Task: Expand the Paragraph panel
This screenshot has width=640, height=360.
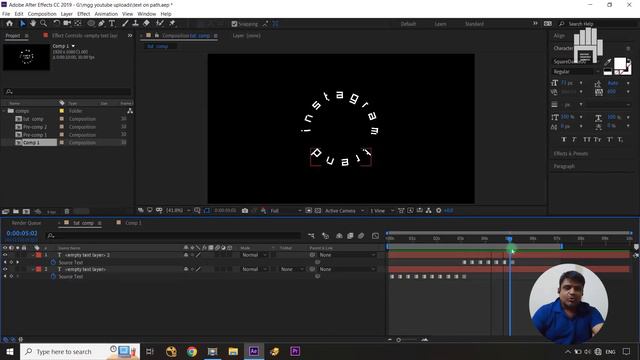Action: (x=564, y=166)
